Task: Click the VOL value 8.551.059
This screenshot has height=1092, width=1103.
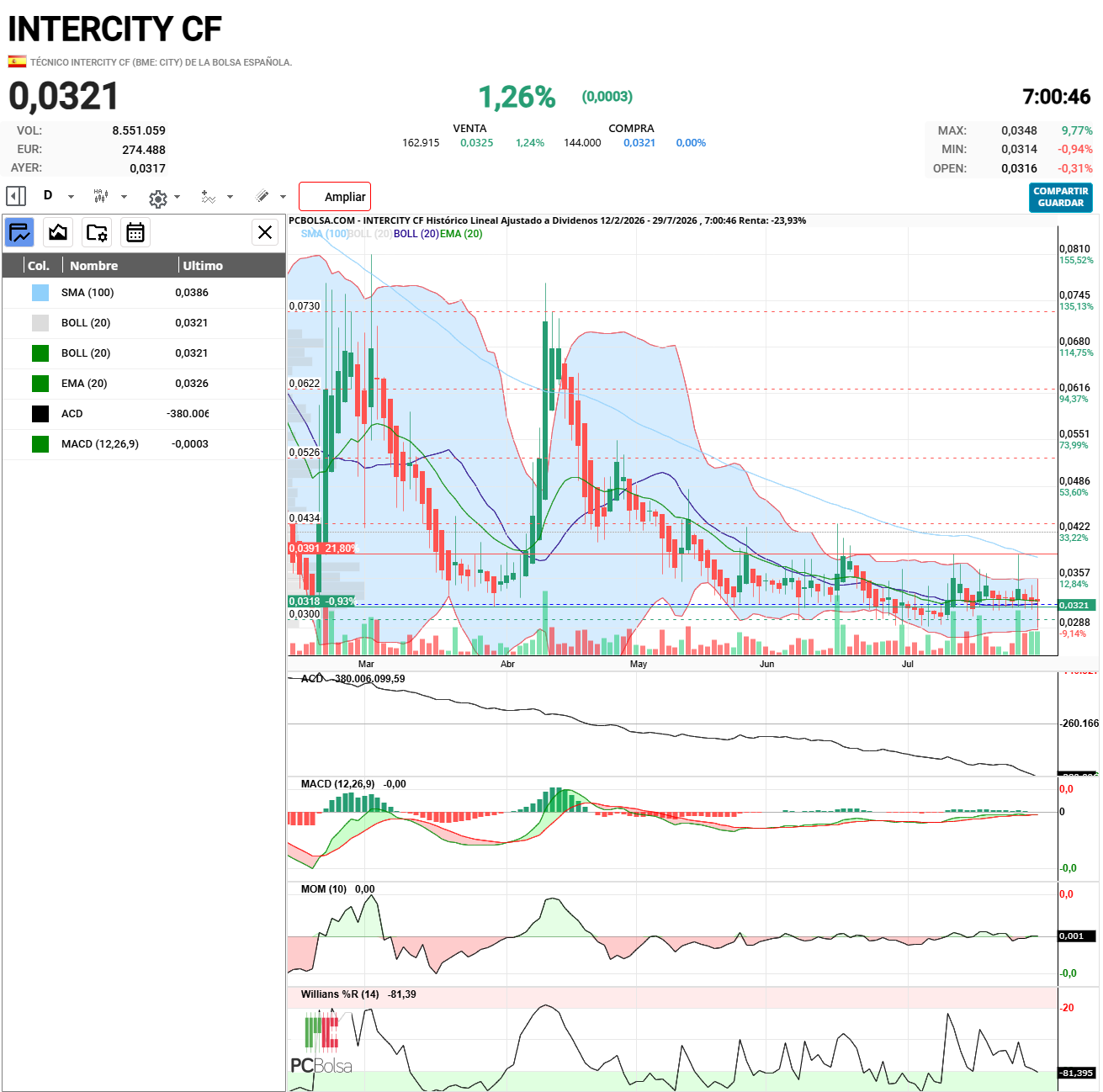Action: coord(139,130)
